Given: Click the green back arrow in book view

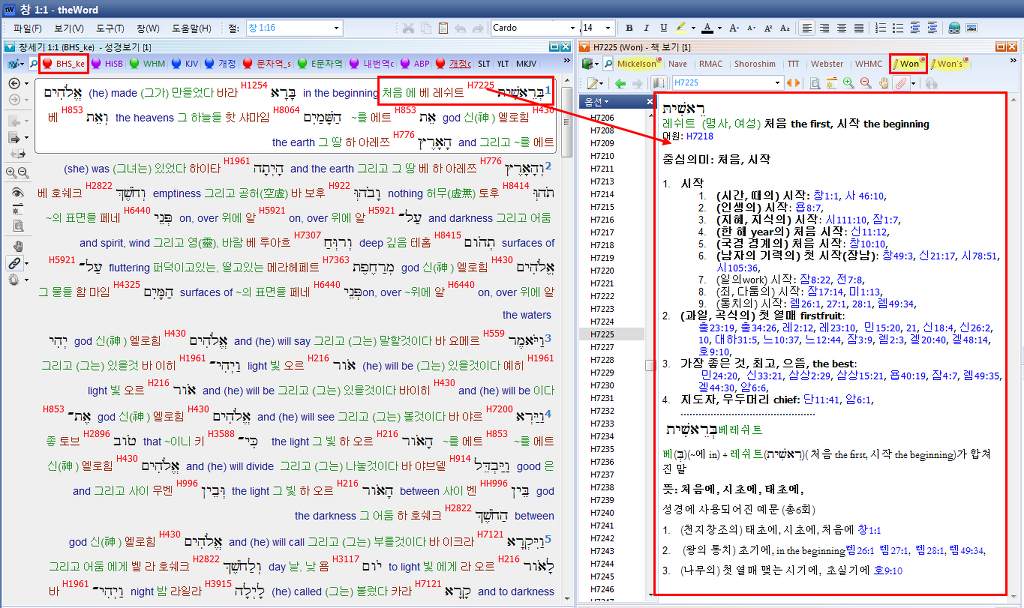Looking at the screenshot, I should point(619,83).
